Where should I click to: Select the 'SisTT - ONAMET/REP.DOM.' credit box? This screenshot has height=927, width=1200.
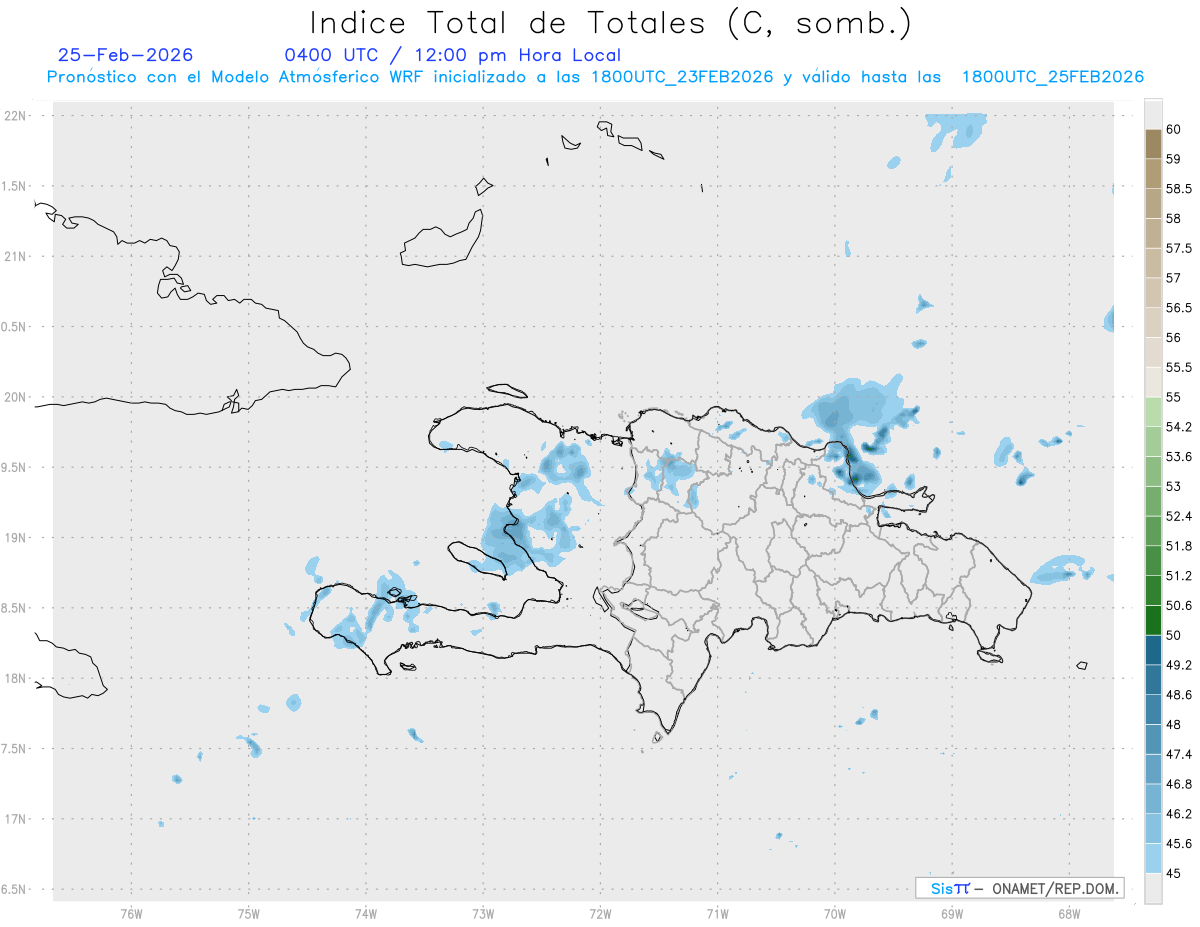pyautogui.click(x=1019, y=888)
